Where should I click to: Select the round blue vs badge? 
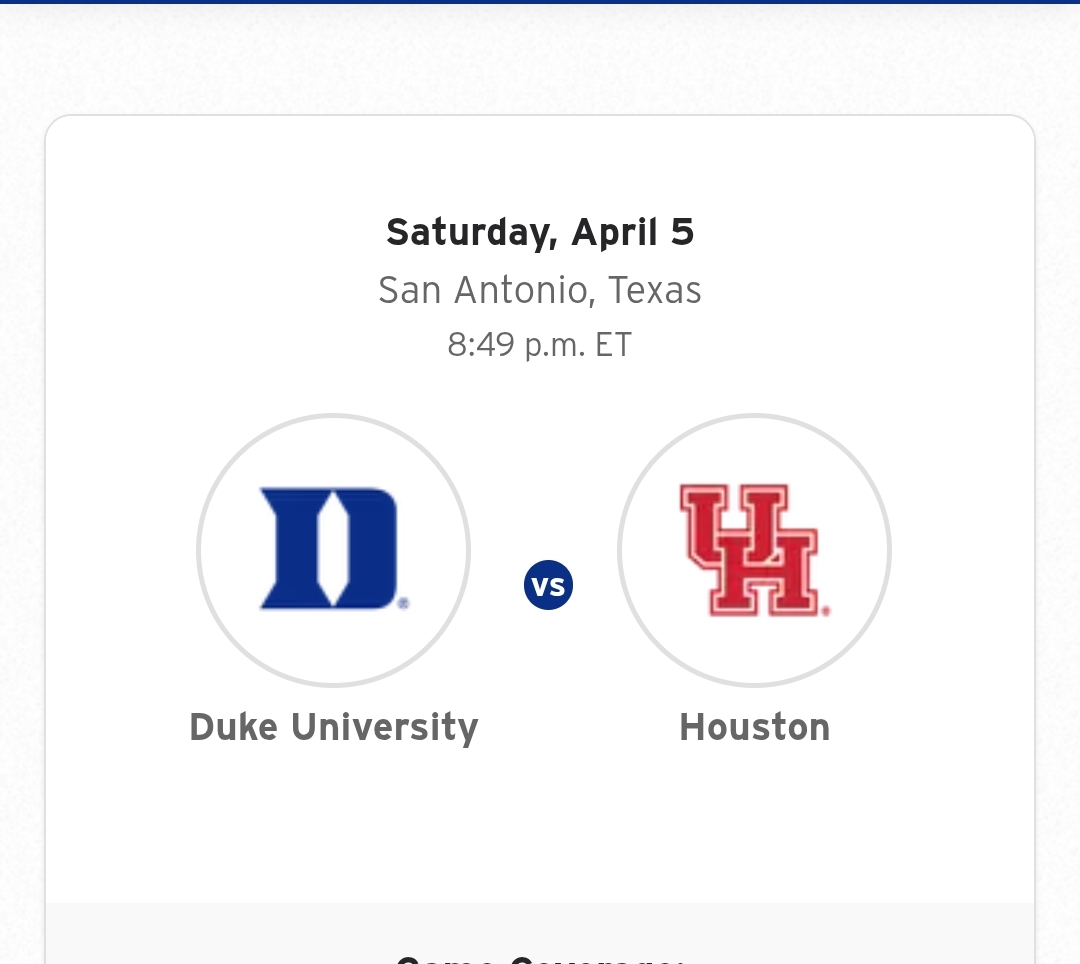[548, 585]
